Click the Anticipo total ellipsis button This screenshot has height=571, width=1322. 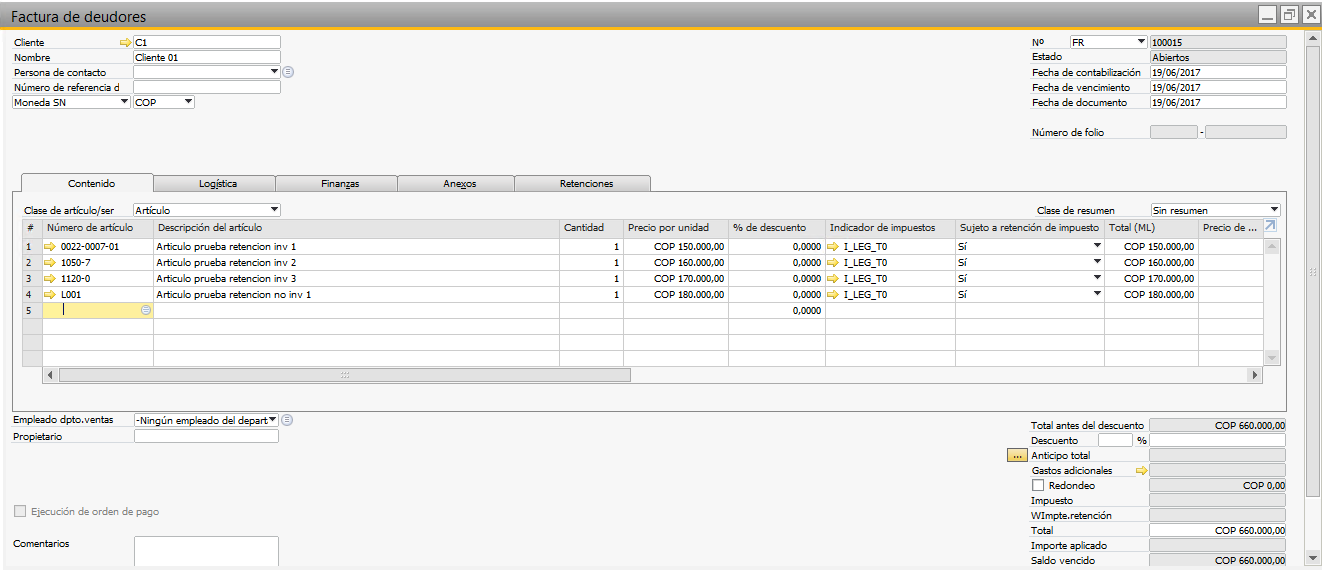tap(1018, 455)
